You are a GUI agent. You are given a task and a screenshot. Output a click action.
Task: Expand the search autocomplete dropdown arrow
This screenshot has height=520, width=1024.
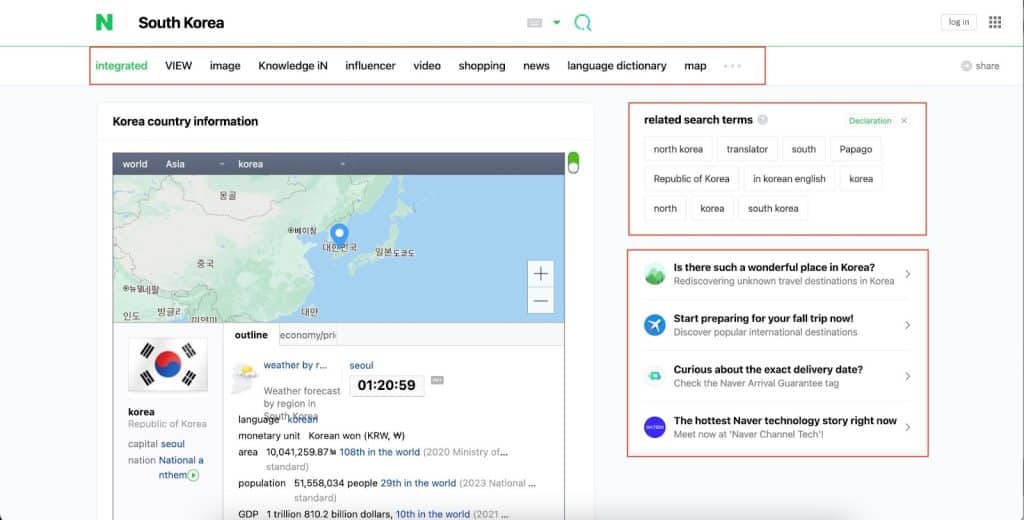pyautogui.click(x=557, y=22)
